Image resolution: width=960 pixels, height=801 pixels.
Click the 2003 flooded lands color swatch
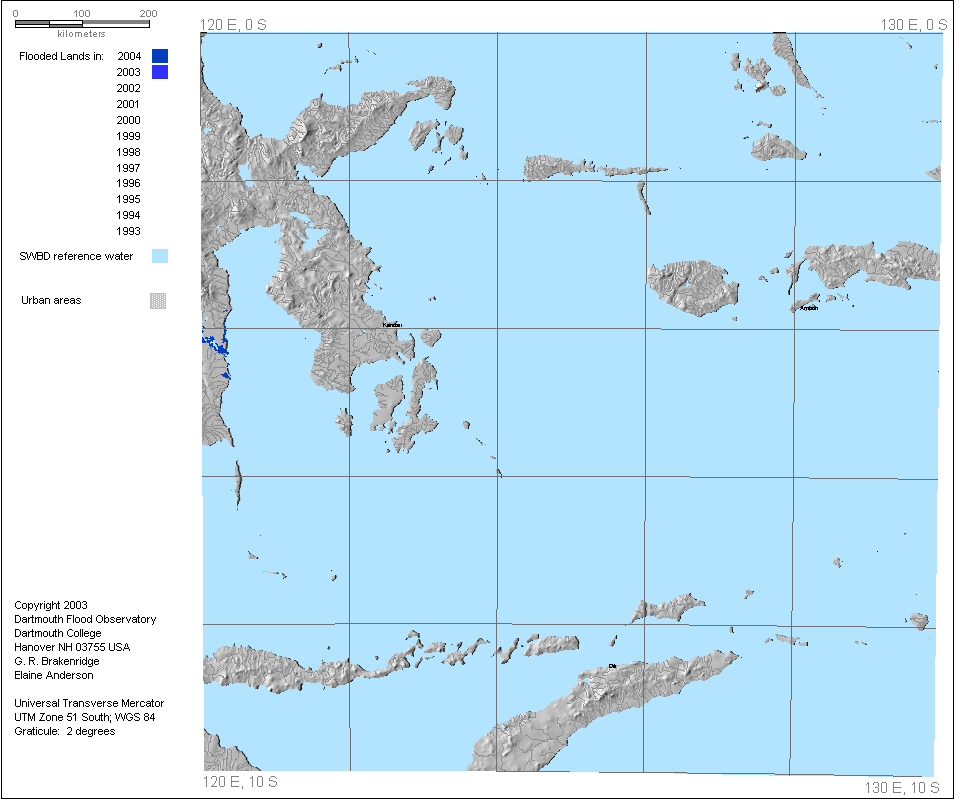(x=159, y=72)
